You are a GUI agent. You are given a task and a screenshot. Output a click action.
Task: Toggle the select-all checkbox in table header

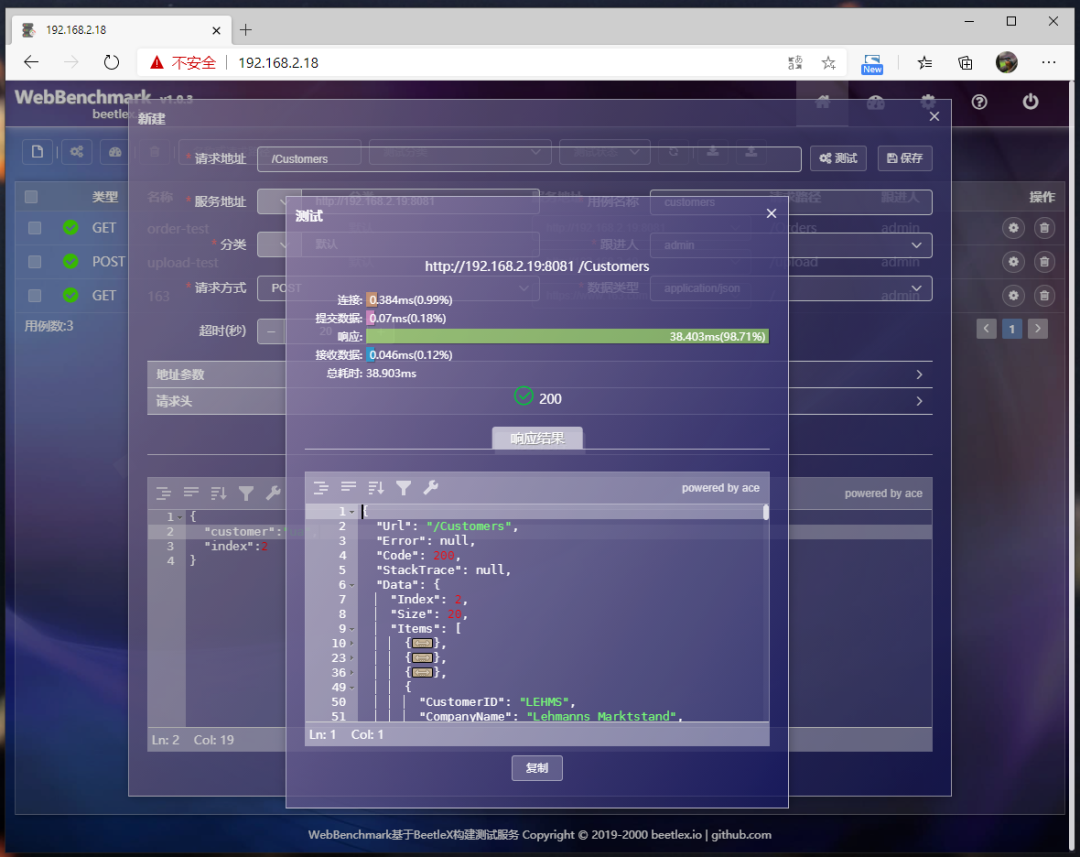point(31,197)
